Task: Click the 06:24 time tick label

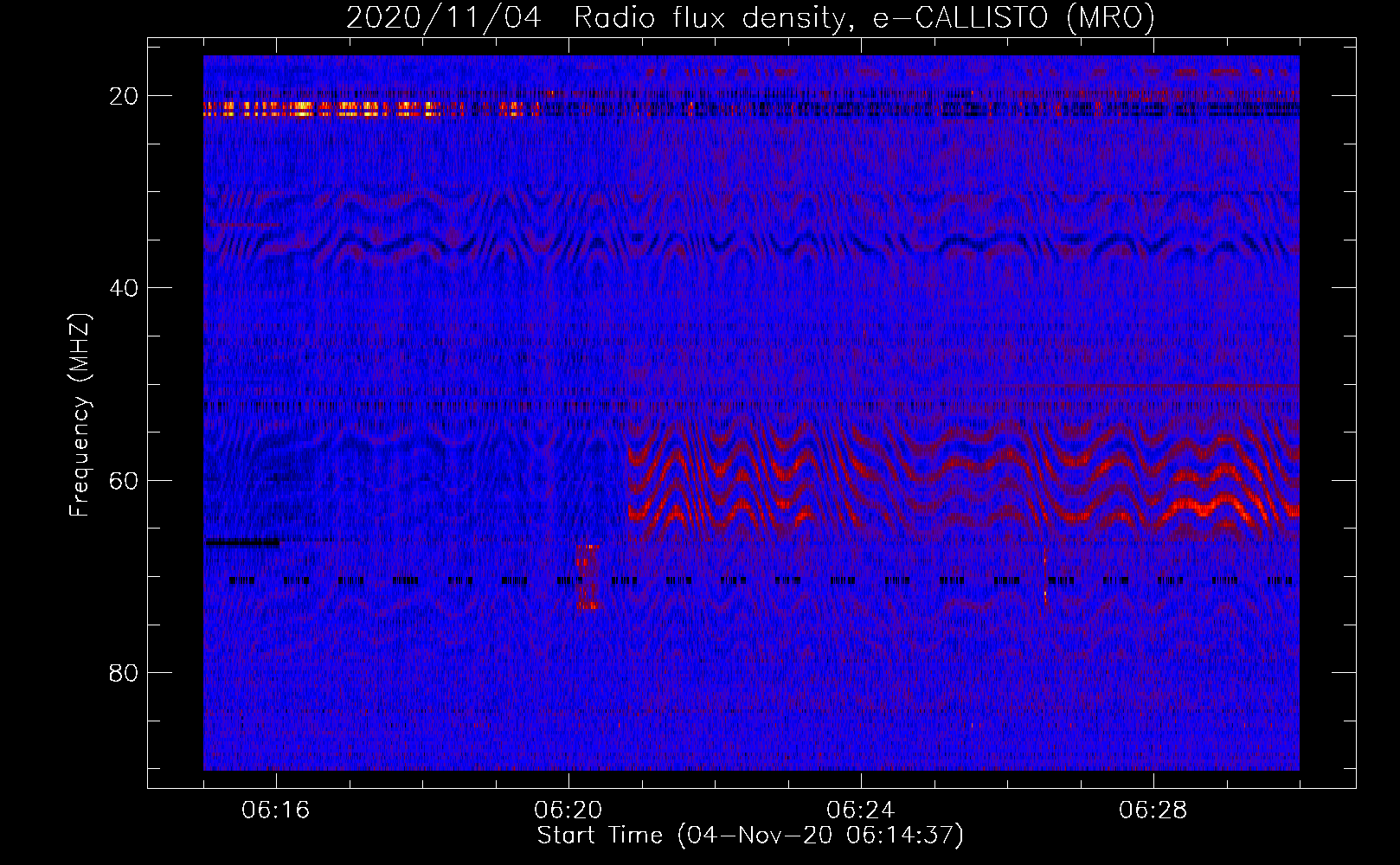Action: 861,811
